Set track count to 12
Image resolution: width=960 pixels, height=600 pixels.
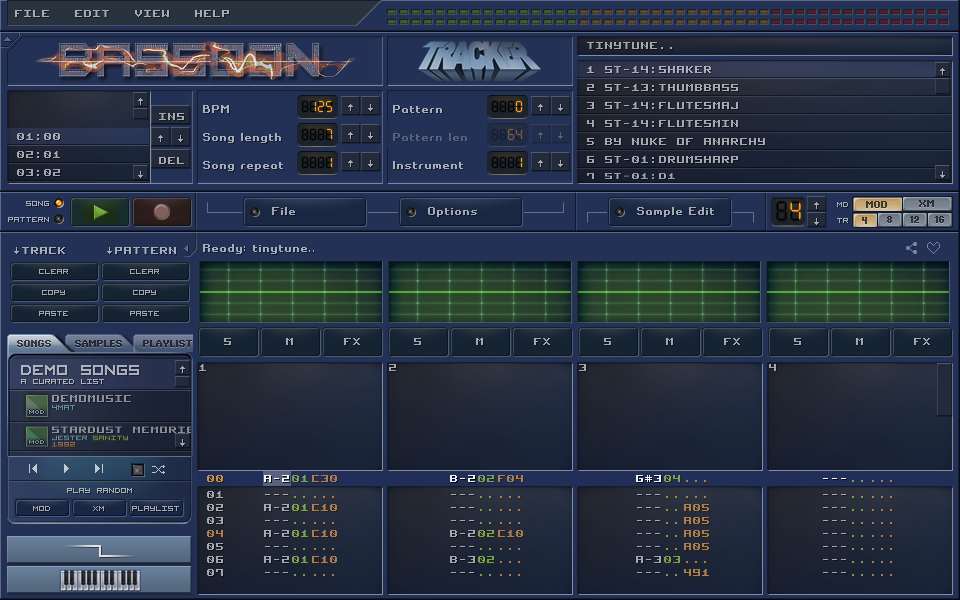pyautogui.click(x=914, y=220)
